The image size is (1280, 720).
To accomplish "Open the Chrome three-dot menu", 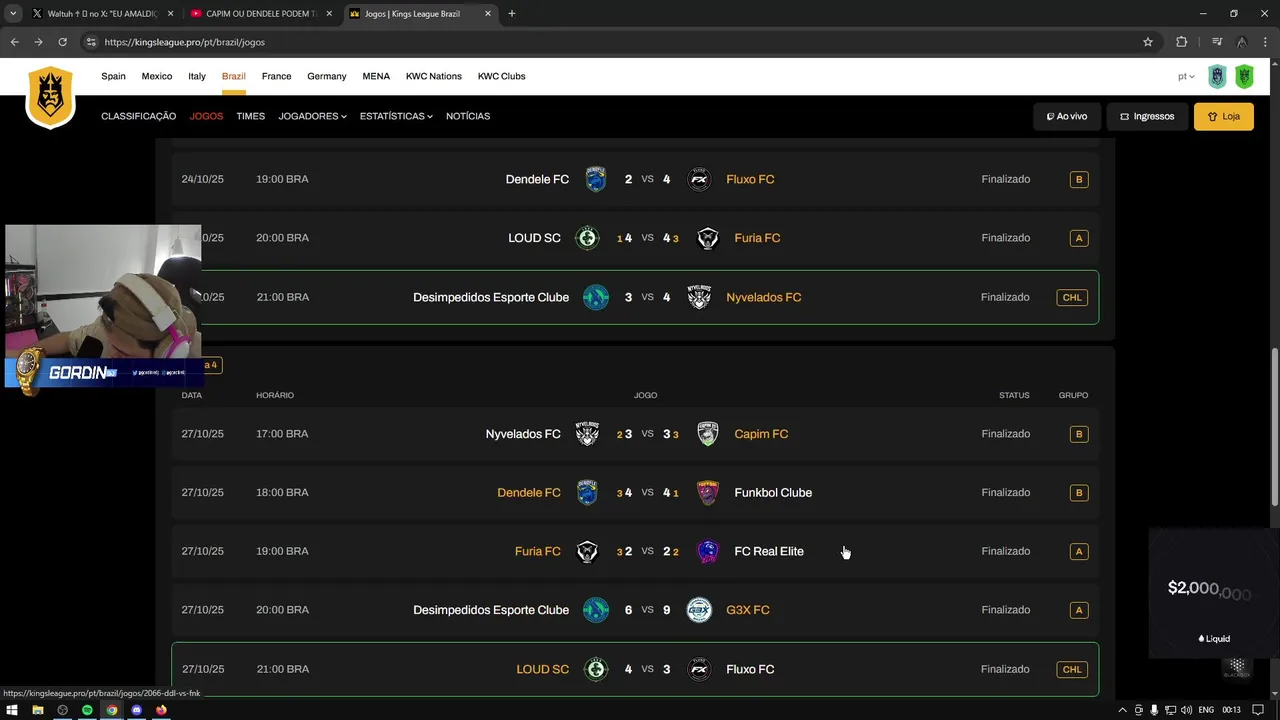I will click(1265, 42).
